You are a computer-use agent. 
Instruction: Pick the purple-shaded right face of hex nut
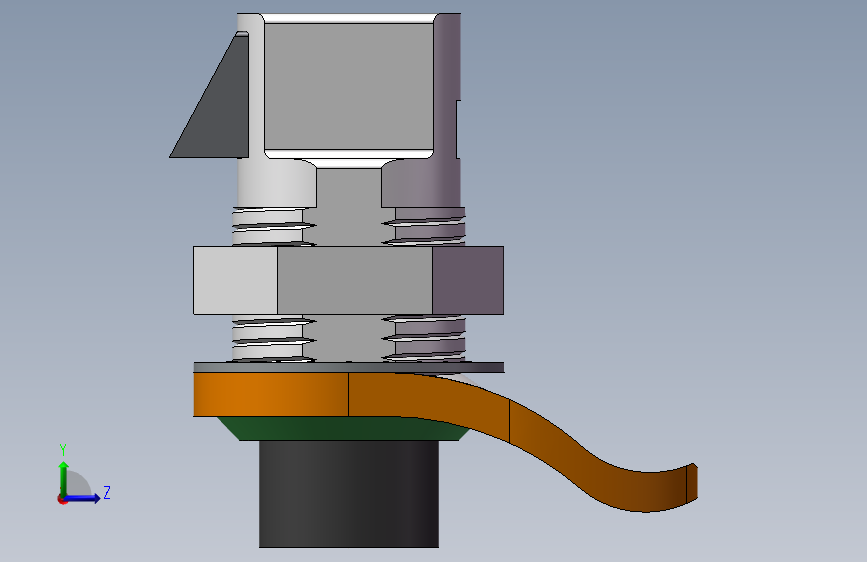(468, 280)
